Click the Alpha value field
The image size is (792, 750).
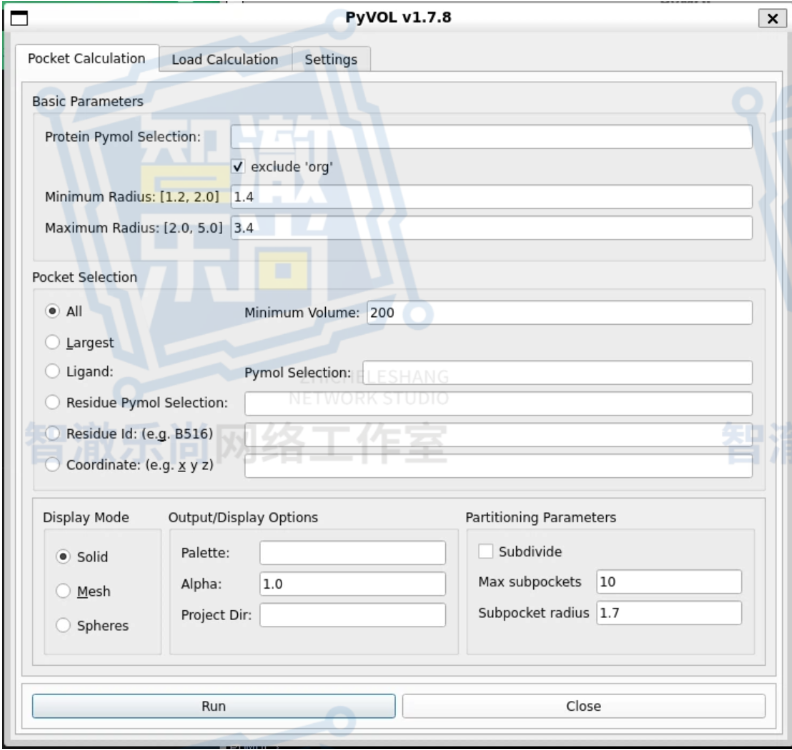pos(353,584)
